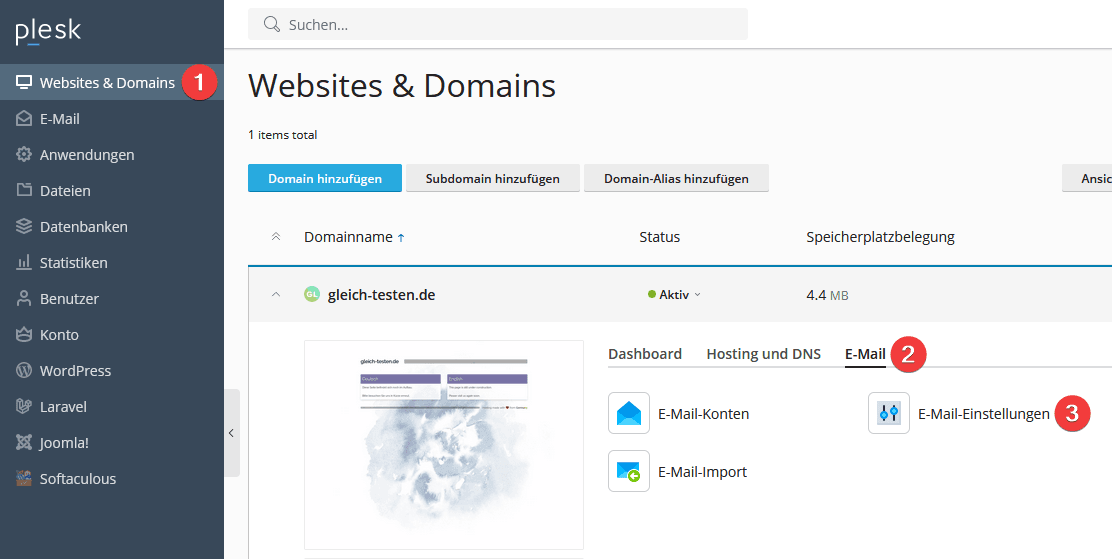Open Statistiken in the sidebar
1112x559 pixels.
pyautogui.click(x=73, y=263)
